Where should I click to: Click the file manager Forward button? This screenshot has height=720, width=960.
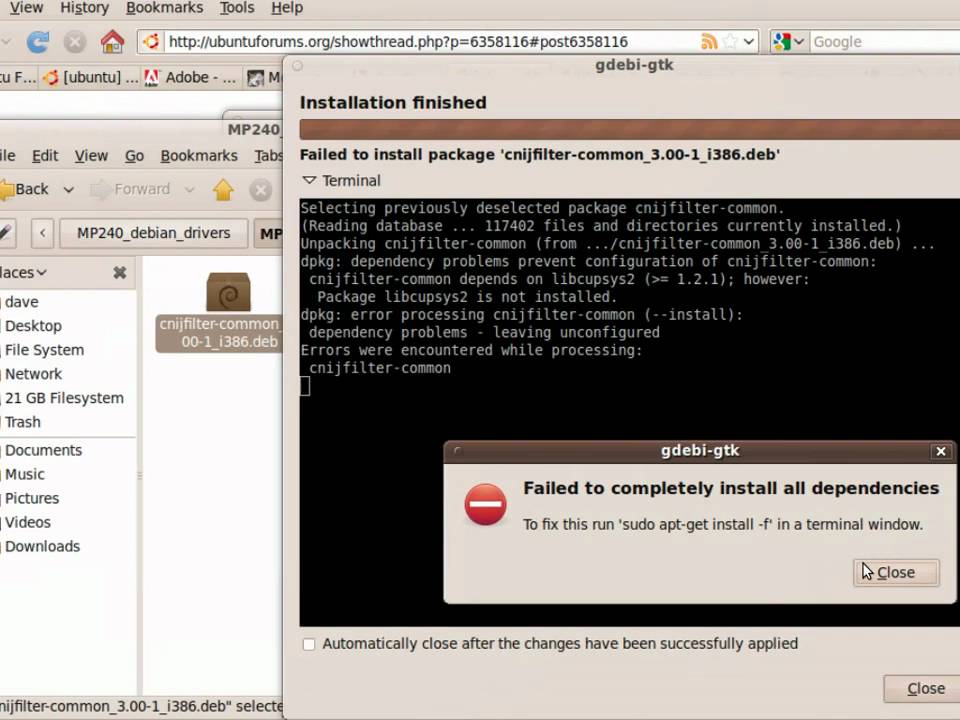[130, 189]
